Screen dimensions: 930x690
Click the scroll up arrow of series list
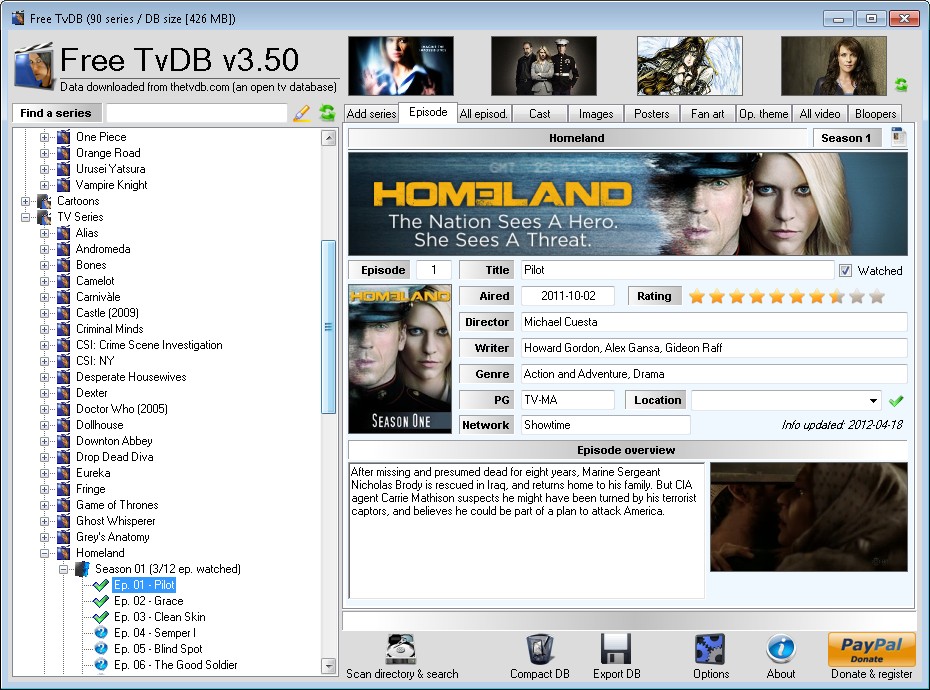click(328, 138)
